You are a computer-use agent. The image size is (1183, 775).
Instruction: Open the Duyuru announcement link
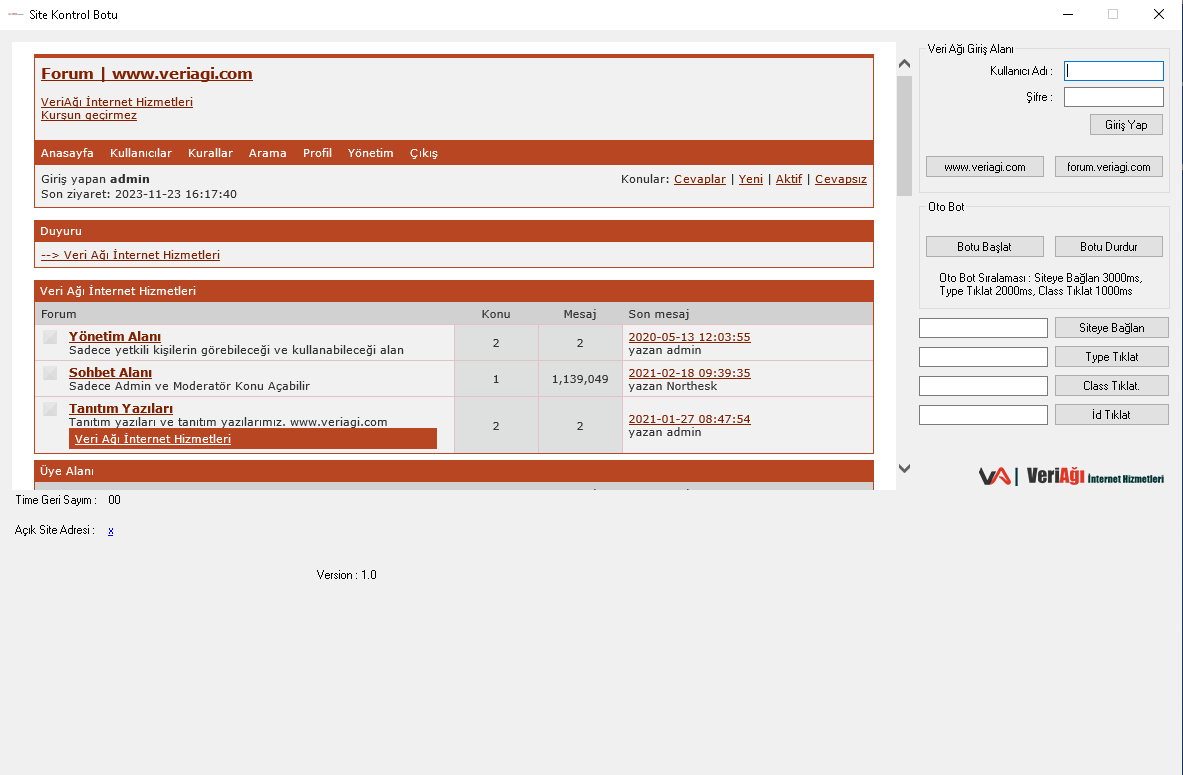point(131,255)
